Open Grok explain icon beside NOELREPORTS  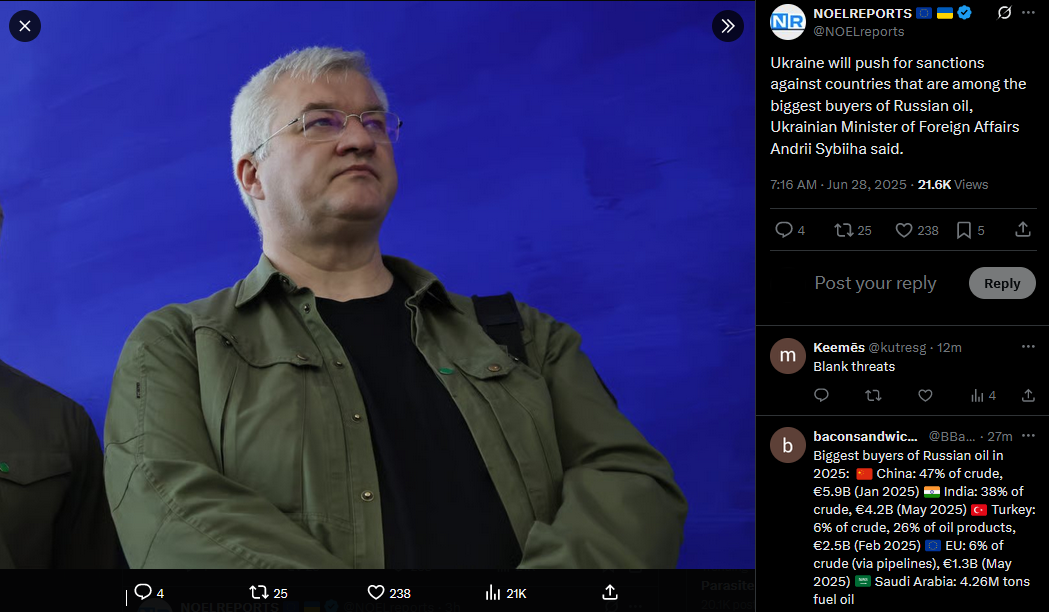[1004, 13]
